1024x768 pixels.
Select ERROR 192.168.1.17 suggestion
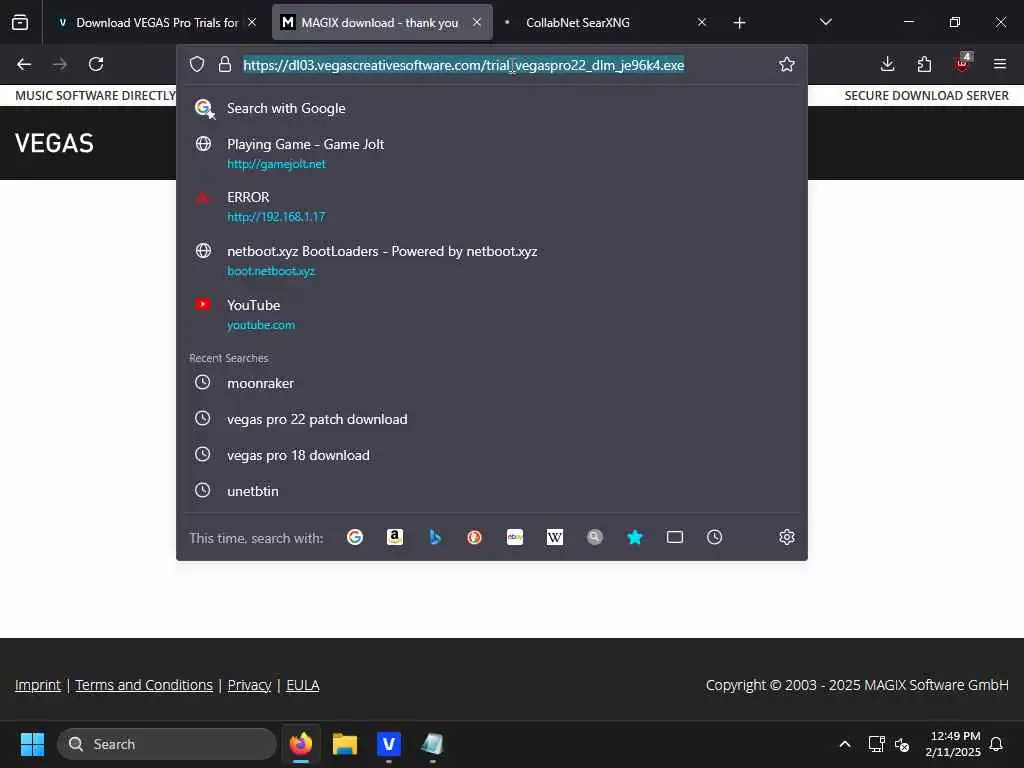click(491, 206)
